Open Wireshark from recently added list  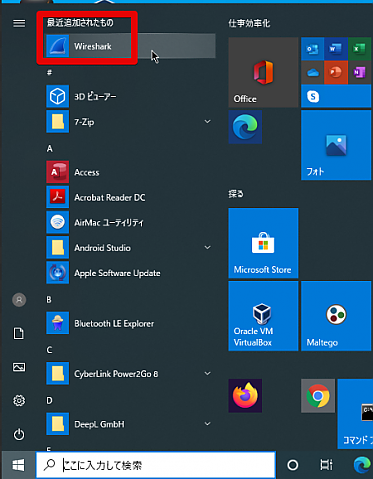click(131, 46)
